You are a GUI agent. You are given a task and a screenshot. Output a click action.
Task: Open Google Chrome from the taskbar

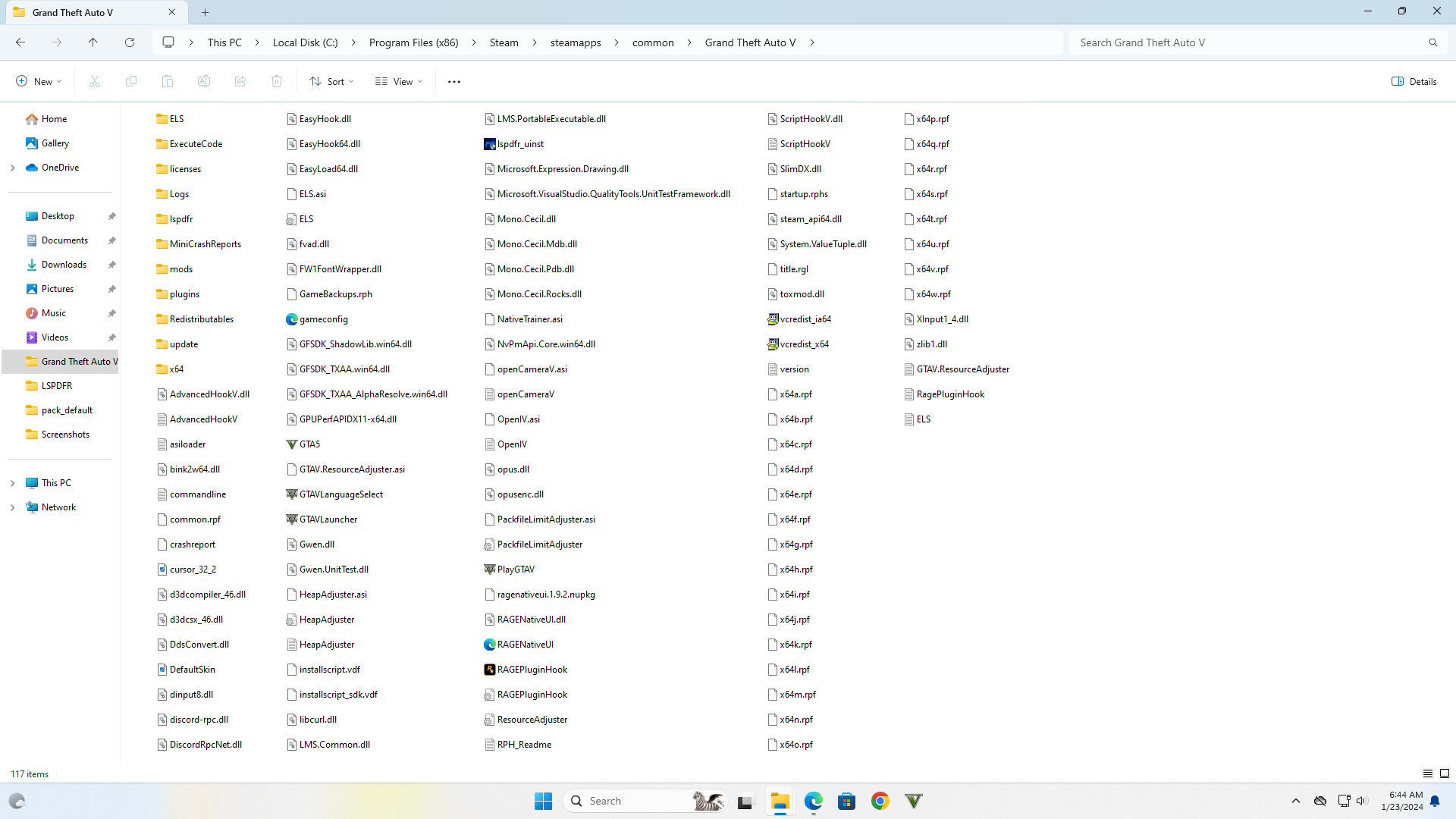click(x=880, y=801)
